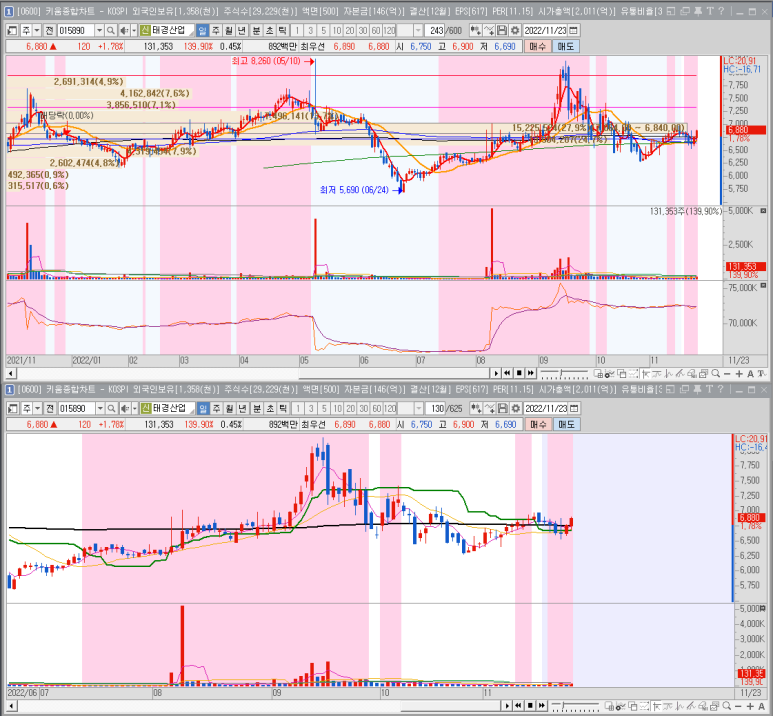Viewport: 773px width, 716px height.
Task: Click the minus zoom-out icon in top chart
Action: pos(728,374)
